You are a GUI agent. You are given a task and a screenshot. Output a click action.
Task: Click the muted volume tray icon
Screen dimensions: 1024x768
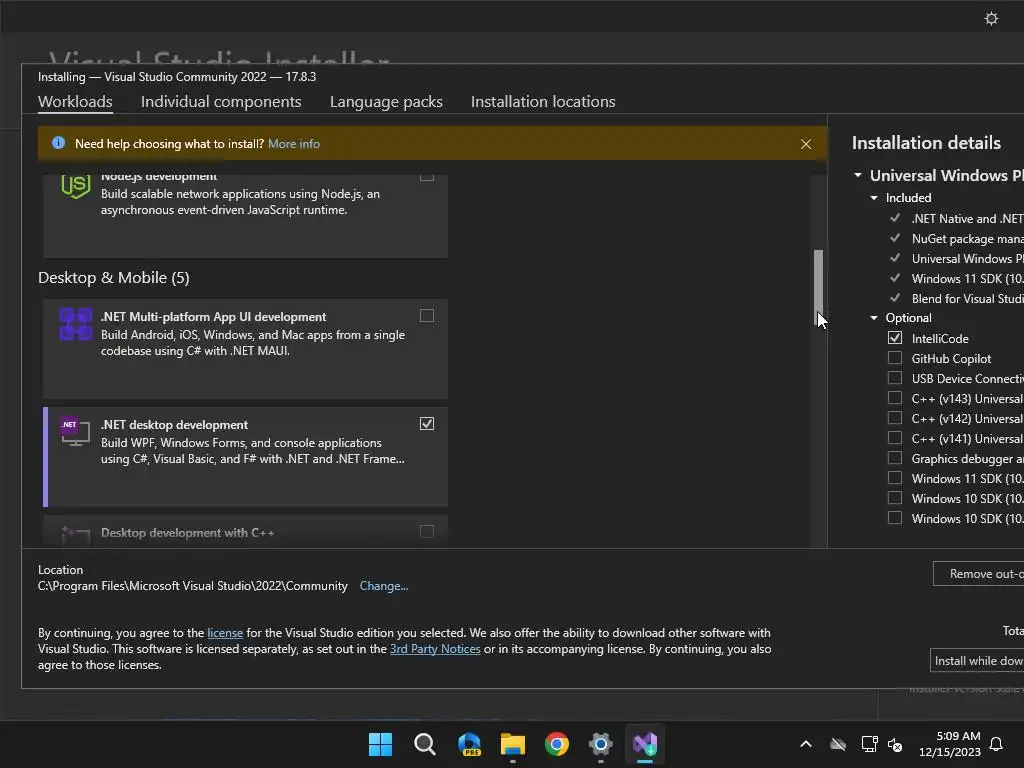coord(895,744)
